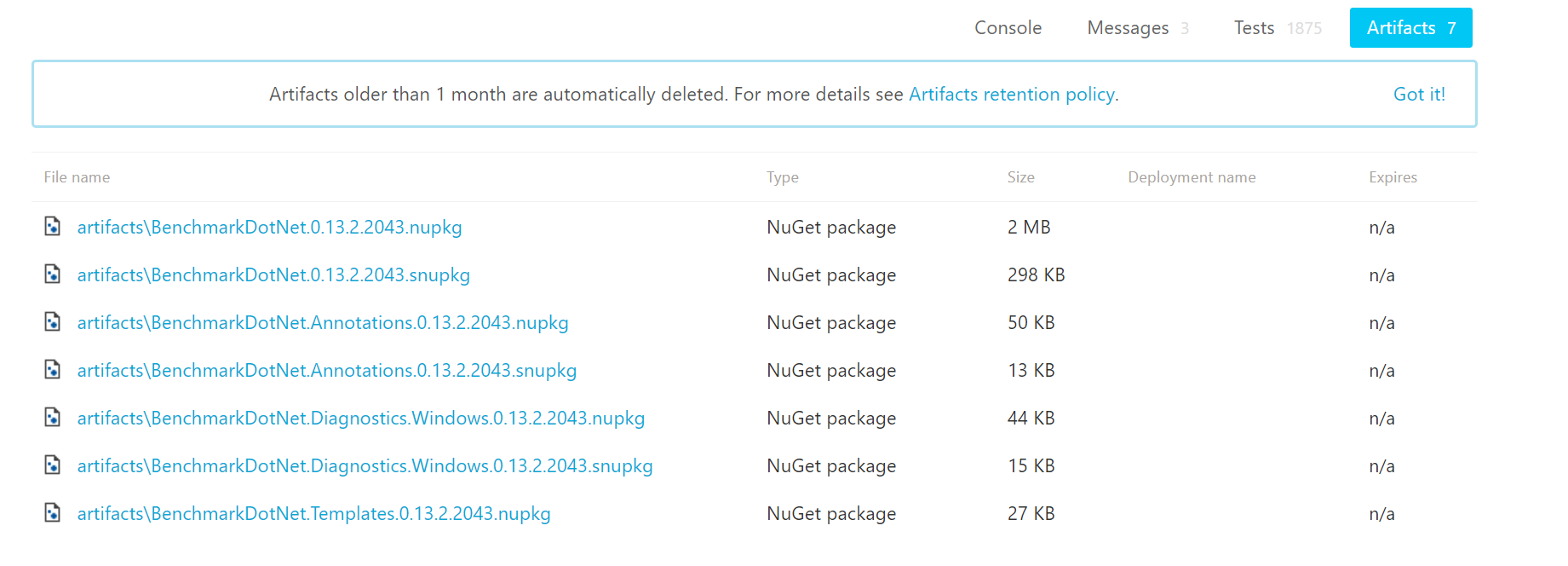Download the Diagnostics.Windows snupkg artifact
This screenshot has width=1568, height=566.
pyautogui.click(x=365, y=466)
